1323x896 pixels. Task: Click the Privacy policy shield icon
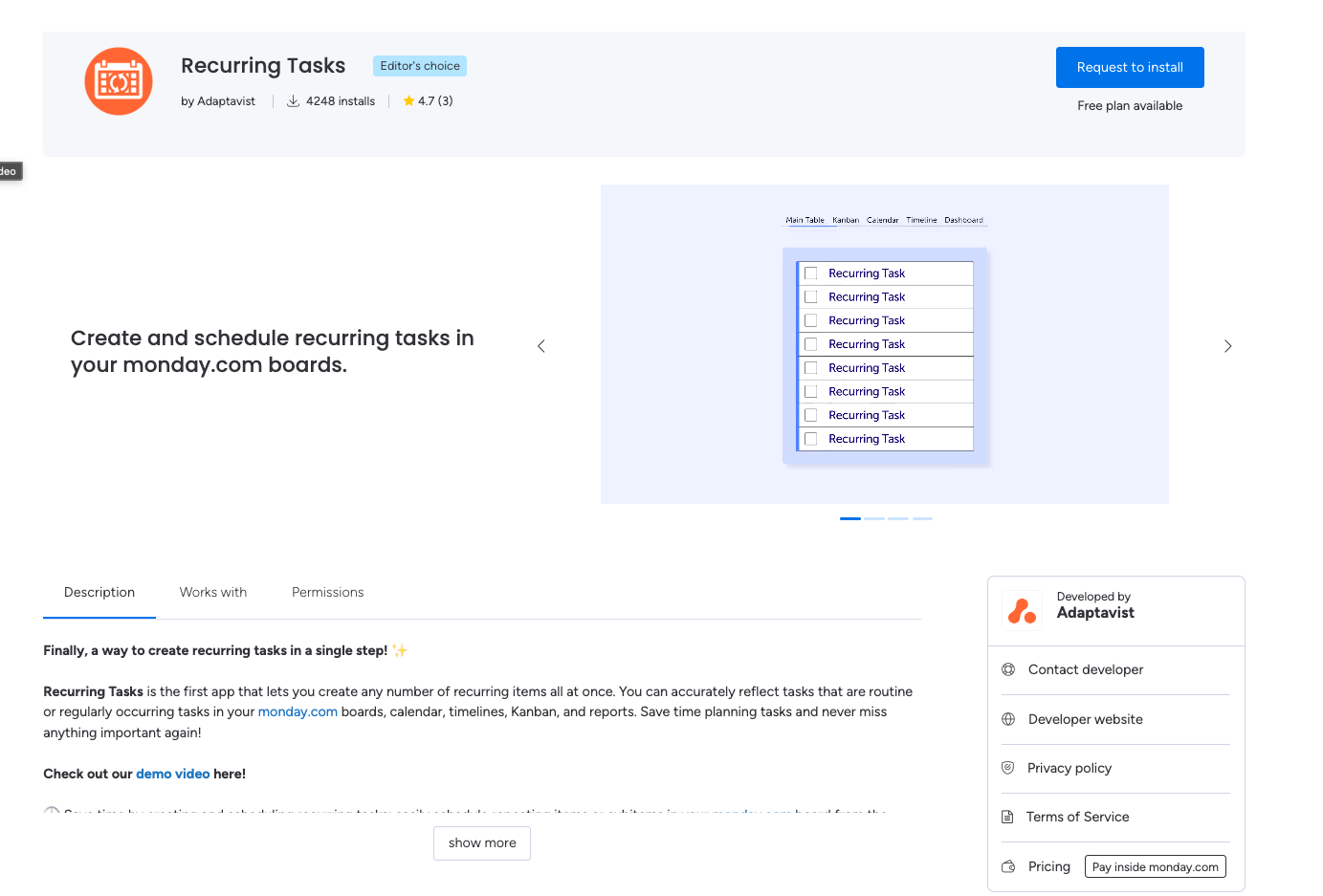1007,768
